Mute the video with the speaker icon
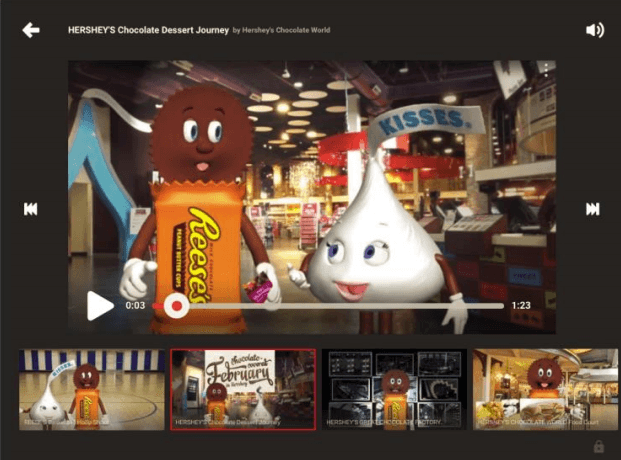Image resolution: width=621 pixels, height=460 pixels. [595, 30]
